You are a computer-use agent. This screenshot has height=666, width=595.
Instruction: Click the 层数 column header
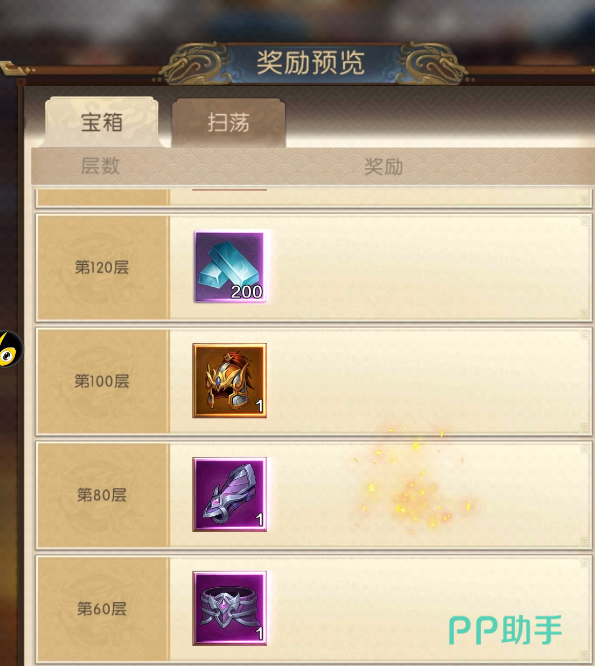100,166
